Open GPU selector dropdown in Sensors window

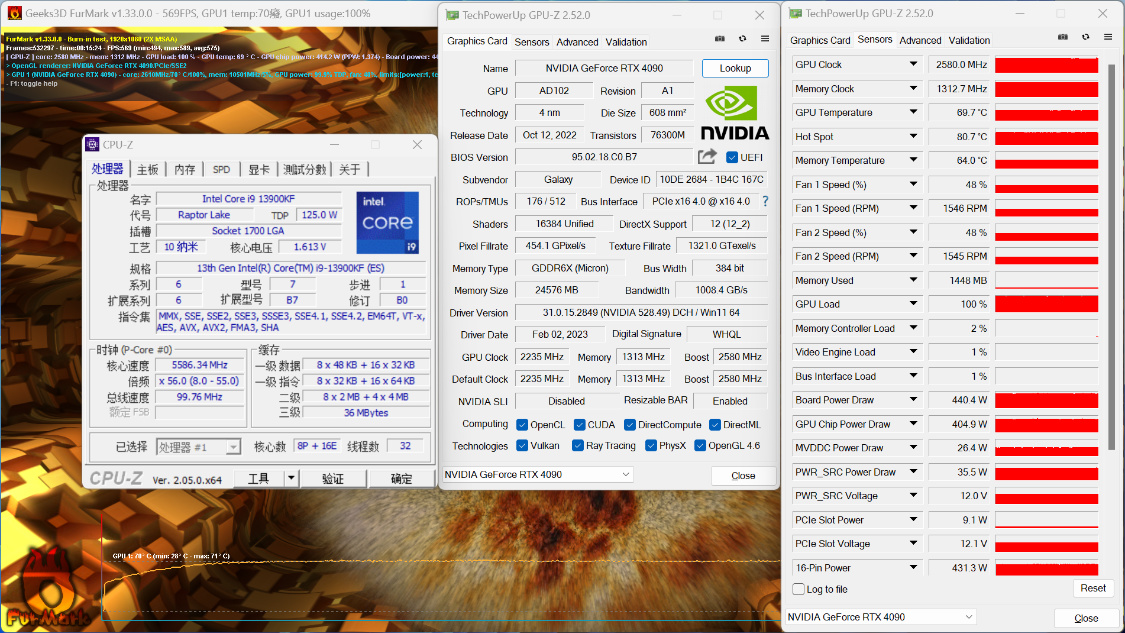(880, 616)
